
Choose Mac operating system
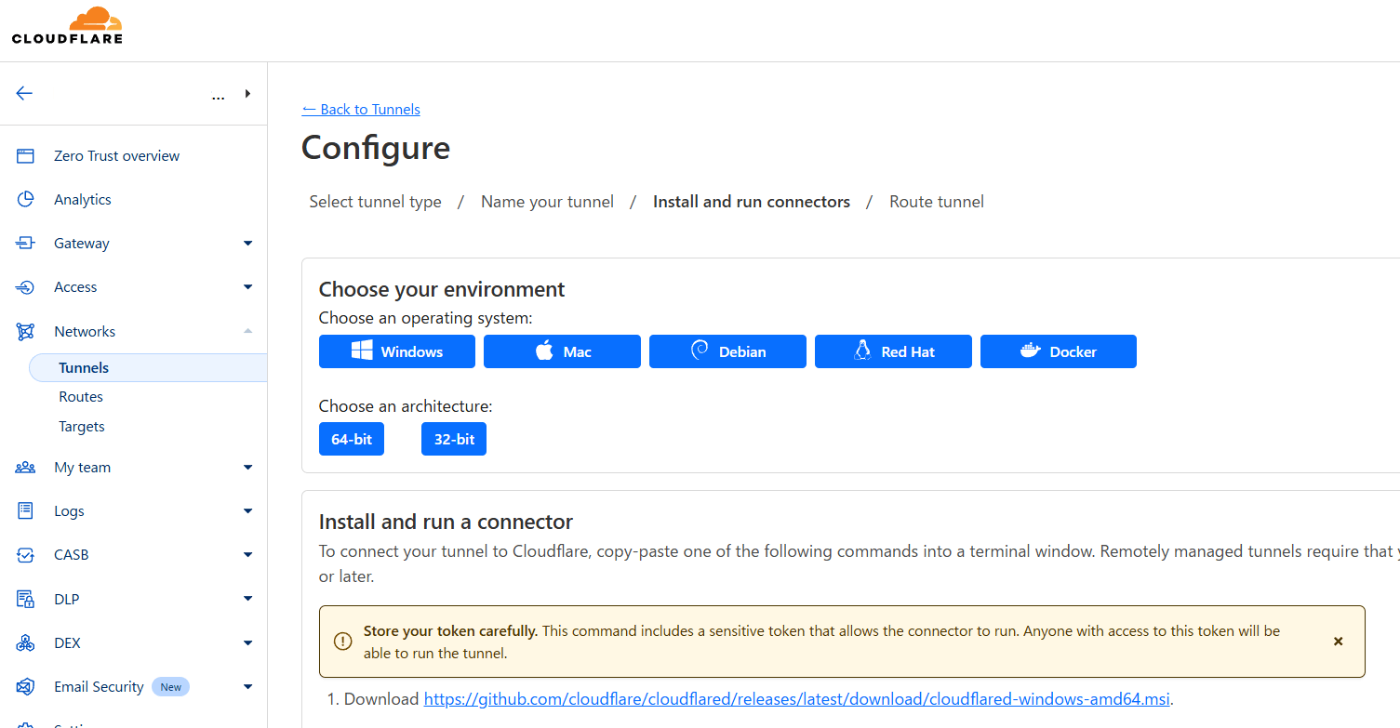click(x=562, y=352)
